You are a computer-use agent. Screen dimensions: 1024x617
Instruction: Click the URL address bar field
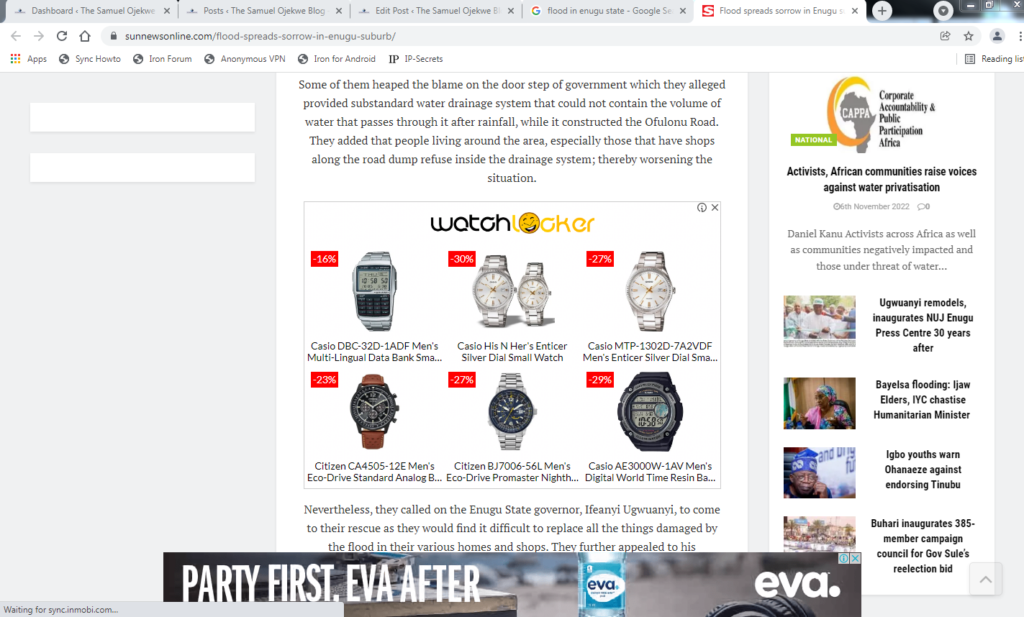(522, 36)
